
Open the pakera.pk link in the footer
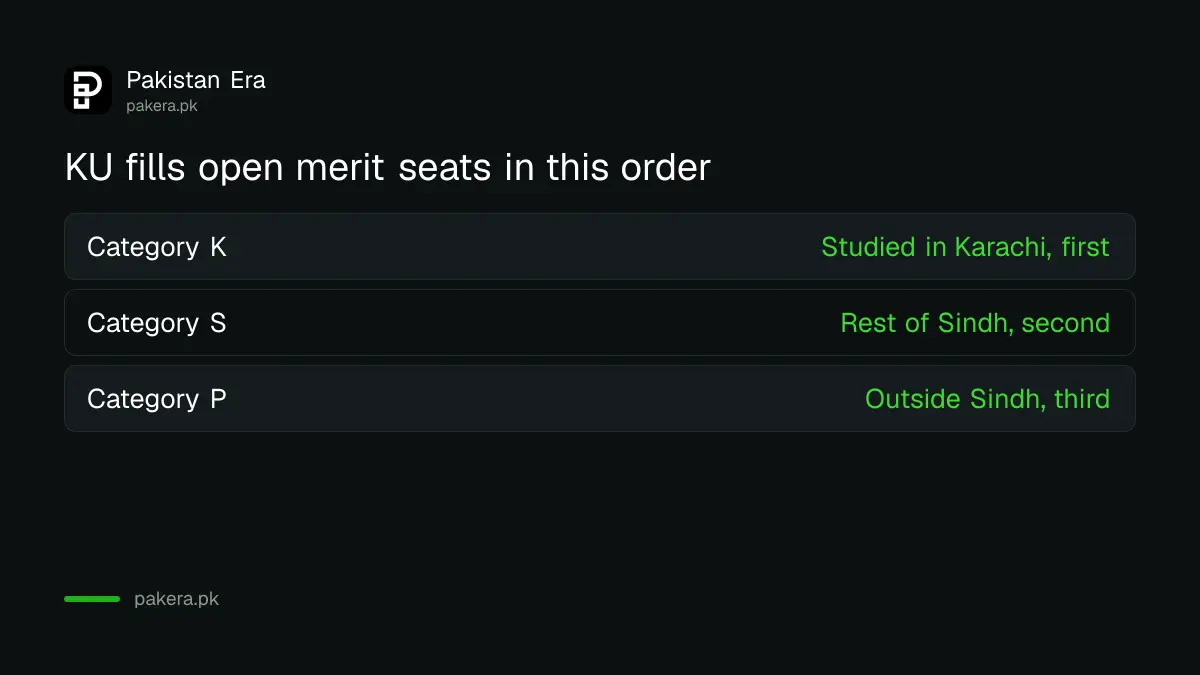tap(176, 599)
